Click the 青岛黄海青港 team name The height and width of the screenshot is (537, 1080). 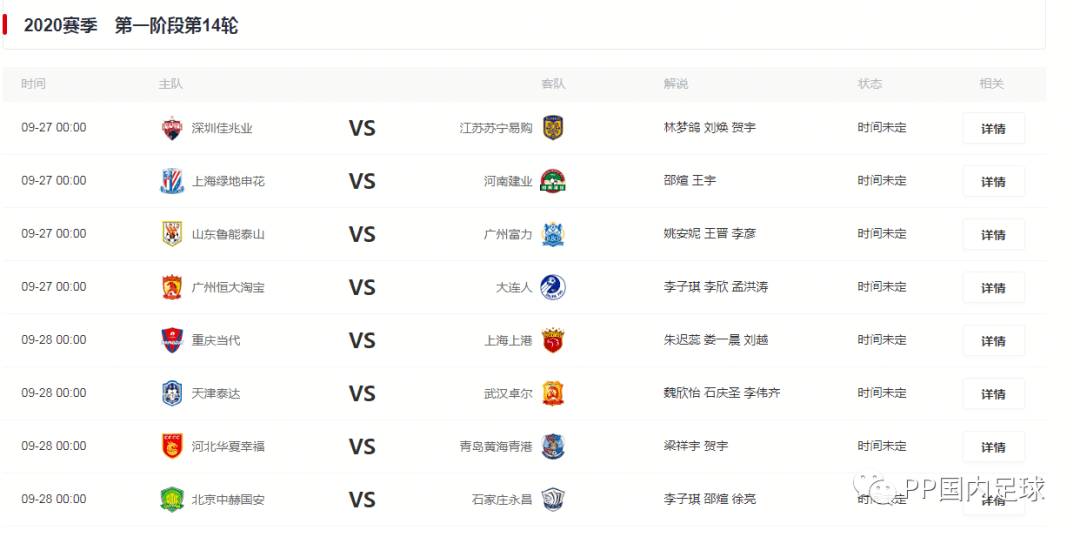tap(496, 446)
